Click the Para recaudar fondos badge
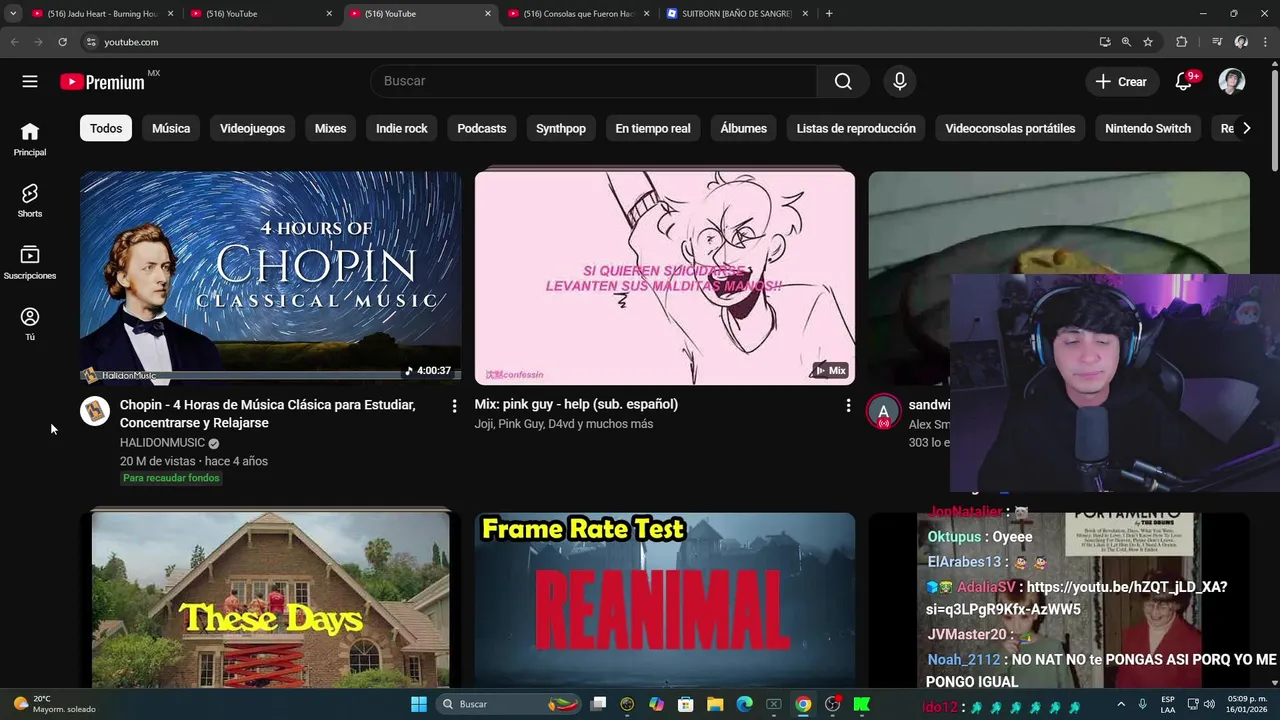 click(x=171, y=478)
